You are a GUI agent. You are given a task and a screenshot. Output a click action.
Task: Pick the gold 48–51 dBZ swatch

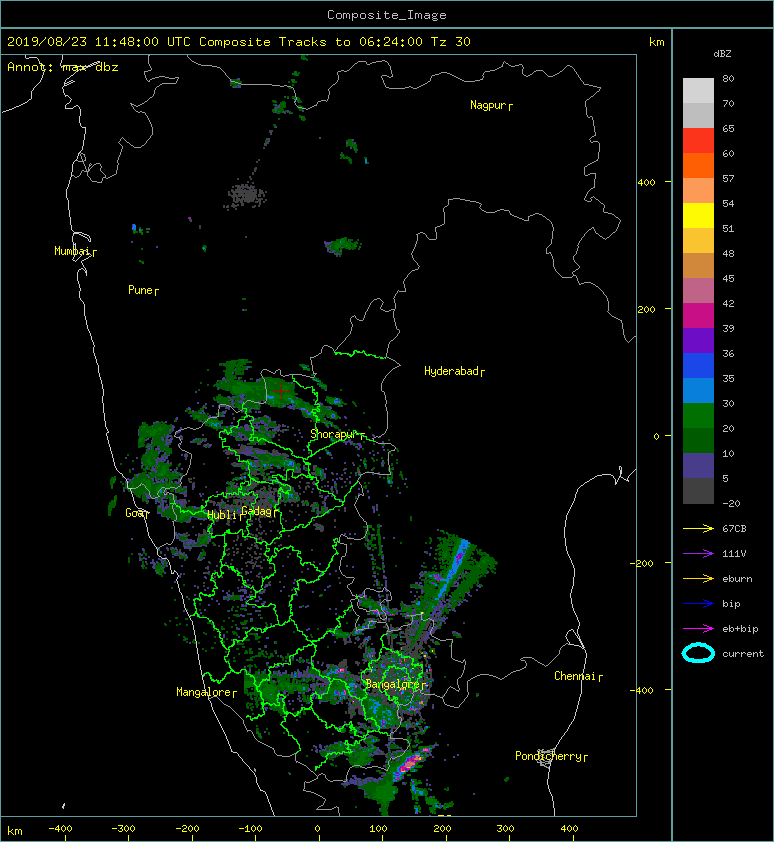698,241
